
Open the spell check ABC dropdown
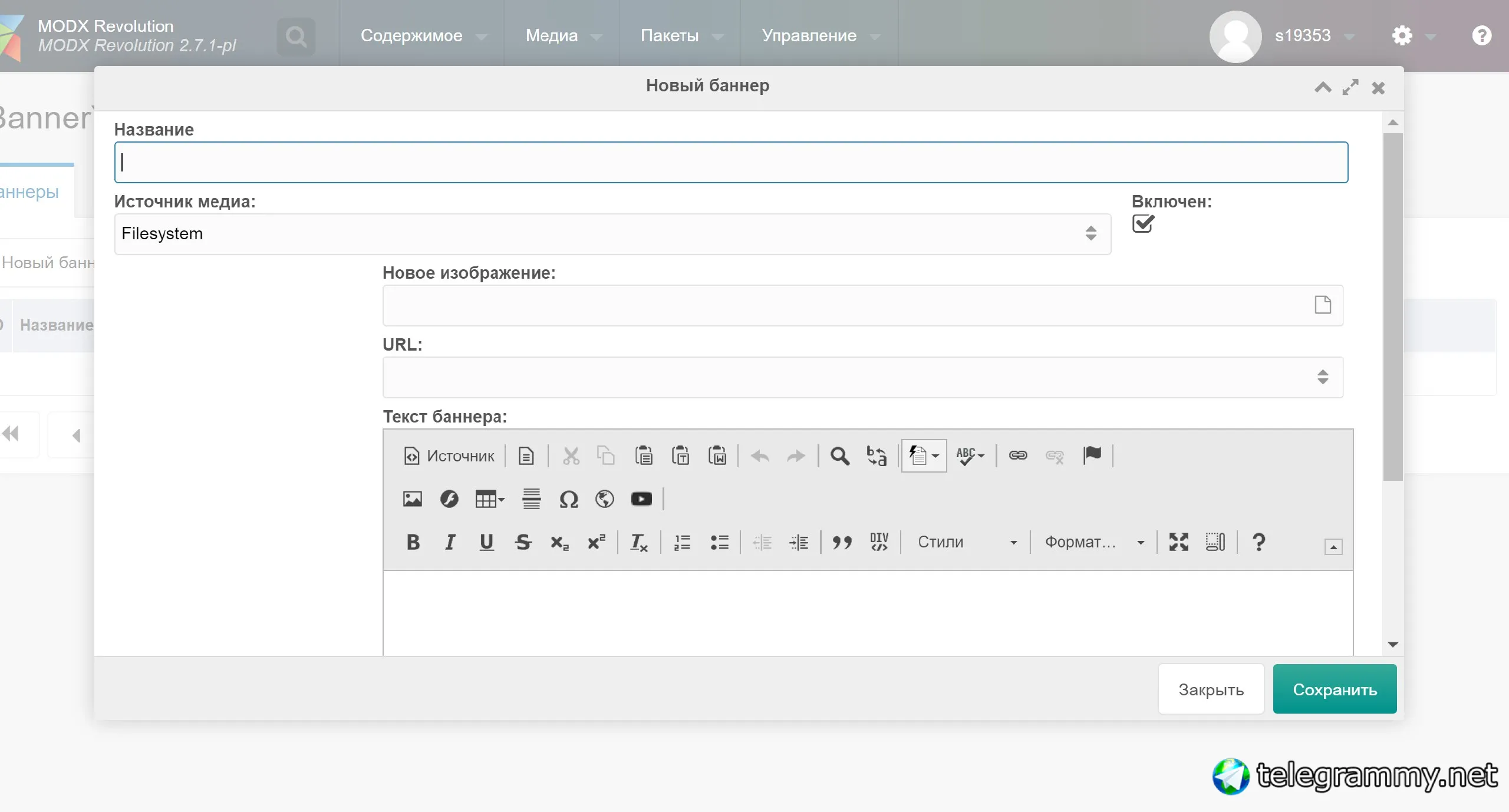[970, 455]
